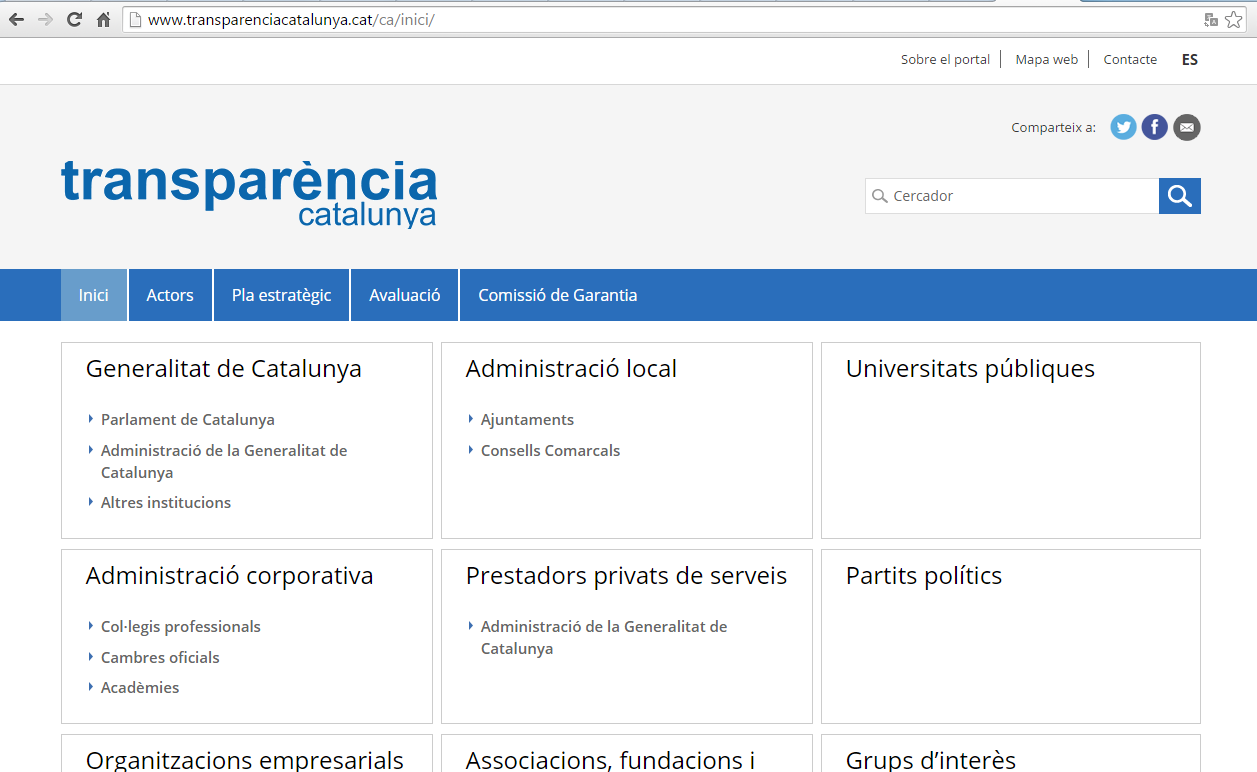Open the Avaluació section
The image size is (1257, 772).
click(404, 295)
